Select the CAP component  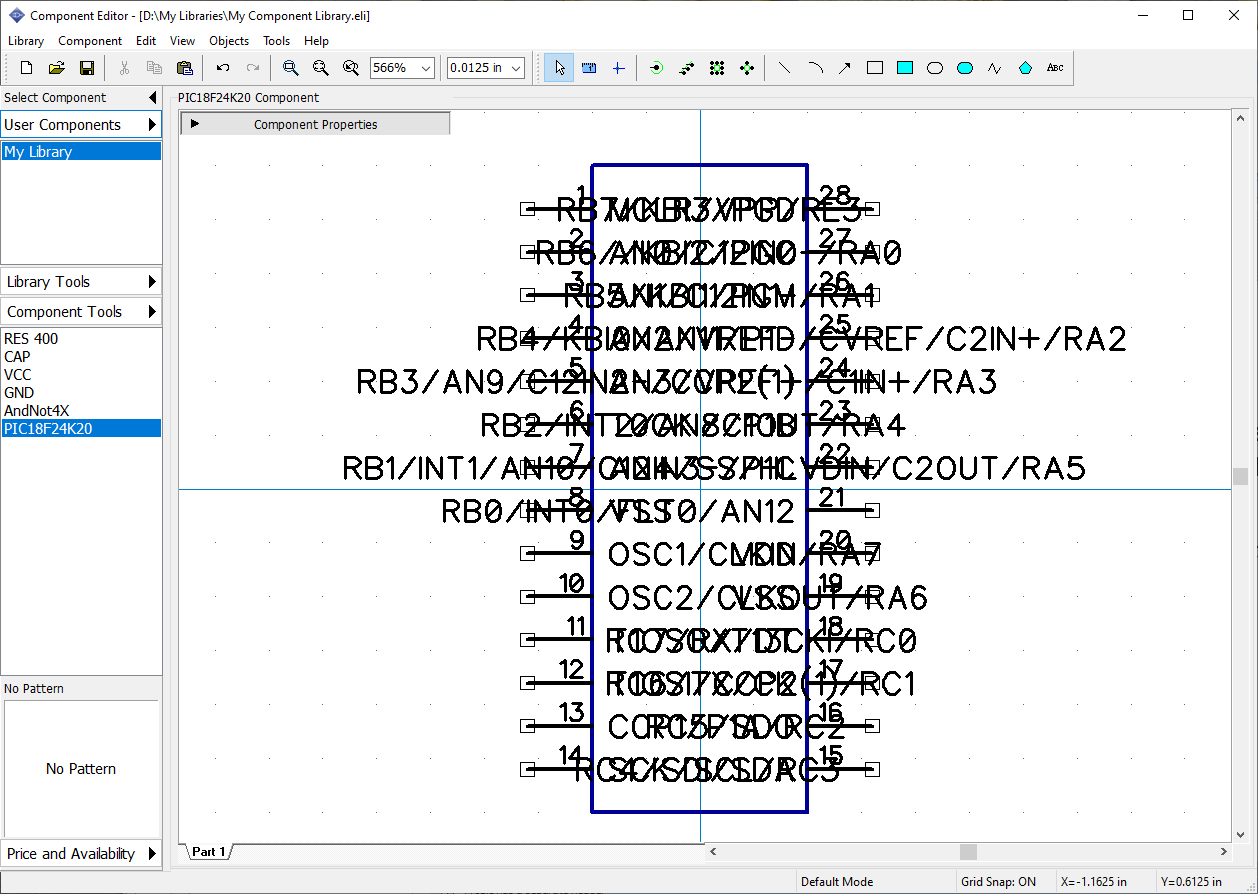[81, 356]
